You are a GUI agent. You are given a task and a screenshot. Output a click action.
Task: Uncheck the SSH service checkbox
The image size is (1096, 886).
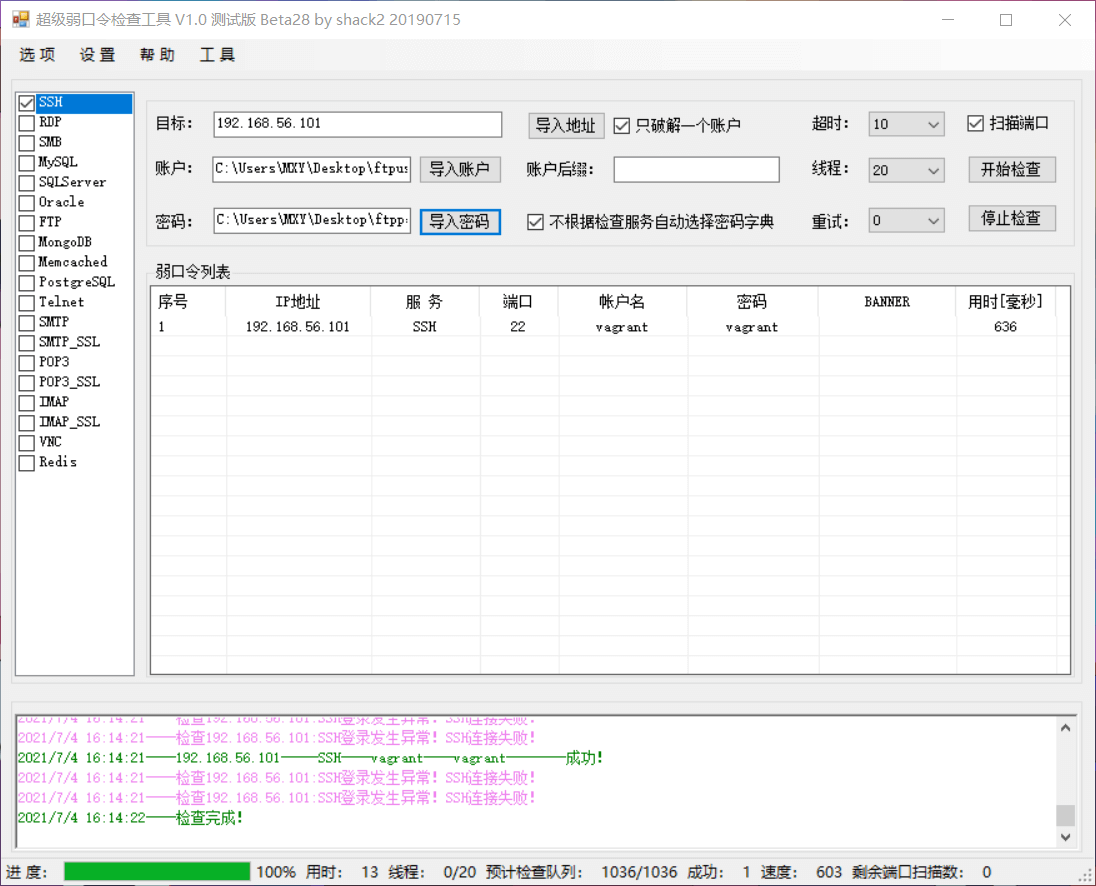(27, 103)
